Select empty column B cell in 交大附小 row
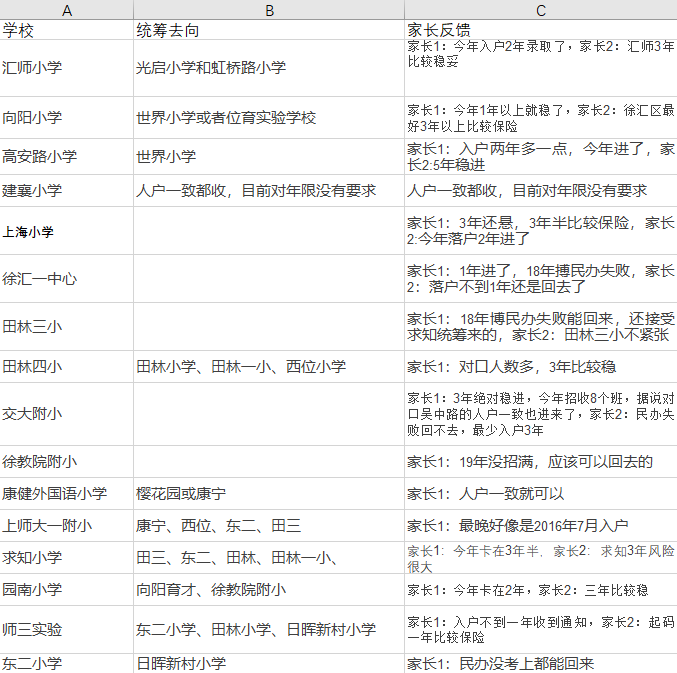This screenshot has width=677, height=673. pos(269,414)
